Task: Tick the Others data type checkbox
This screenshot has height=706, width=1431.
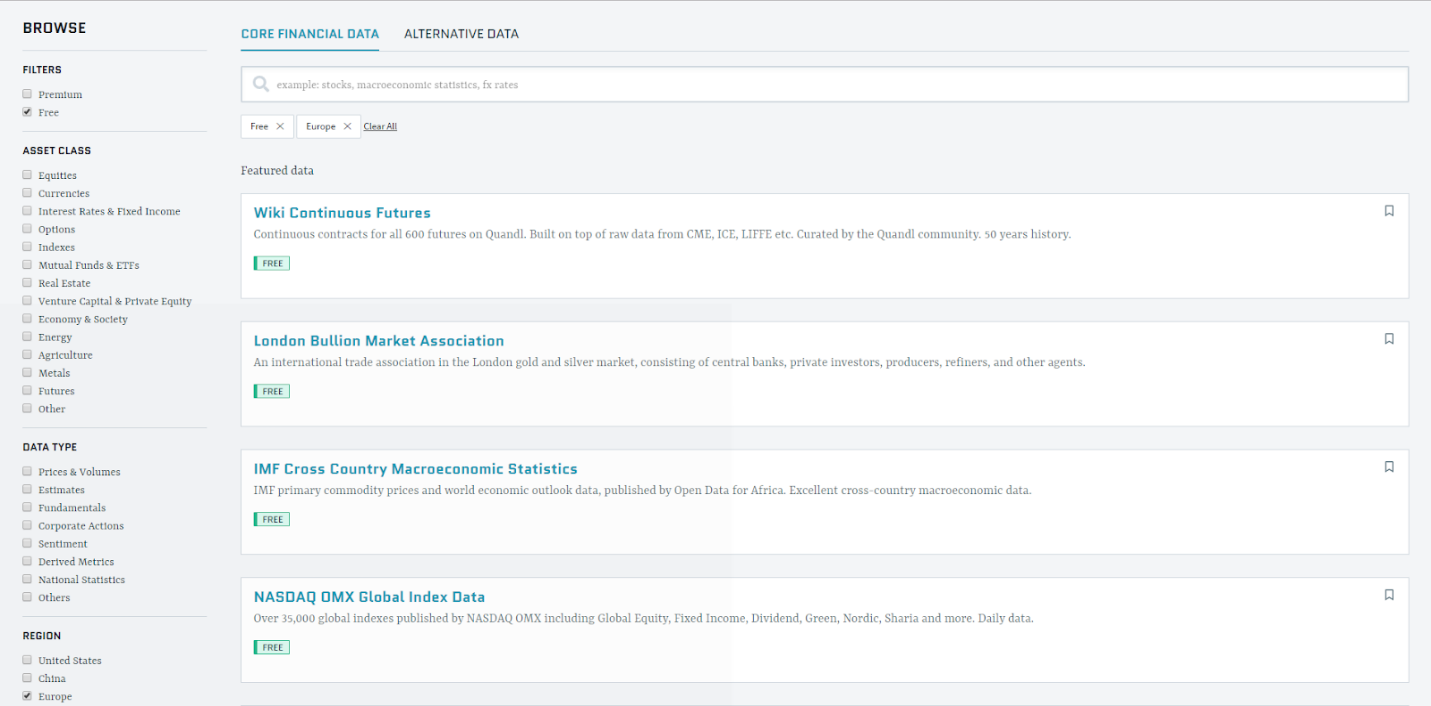Action: (28, 597)
